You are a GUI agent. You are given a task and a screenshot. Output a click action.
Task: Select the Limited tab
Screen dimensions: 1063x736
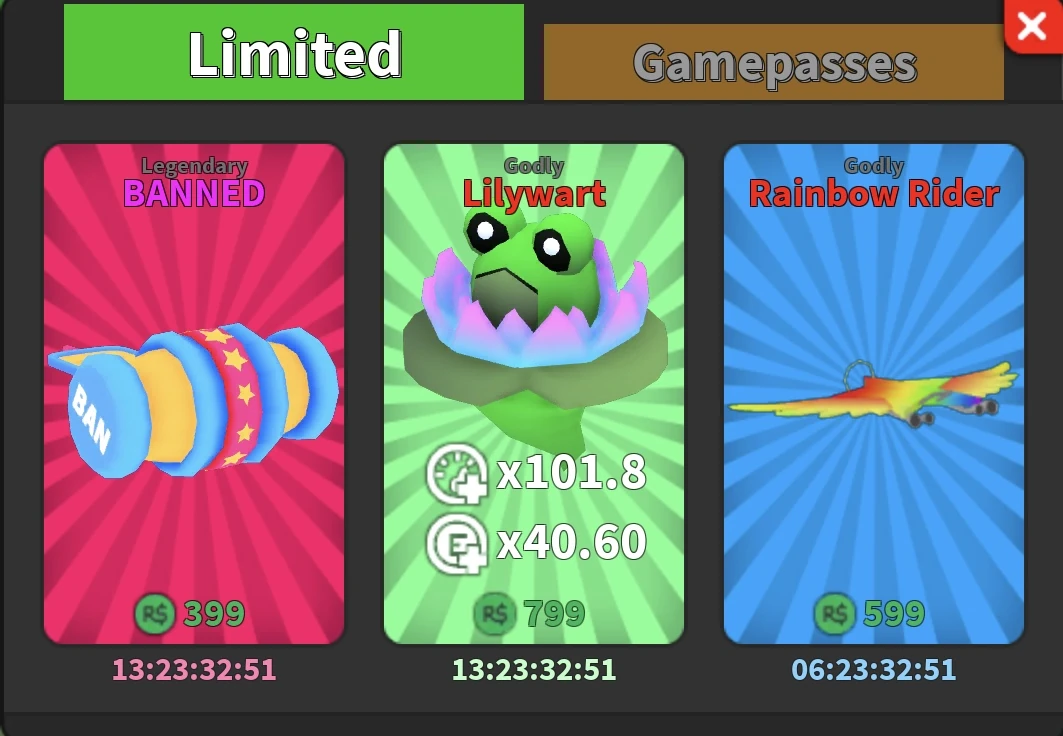tap(294, 52)
